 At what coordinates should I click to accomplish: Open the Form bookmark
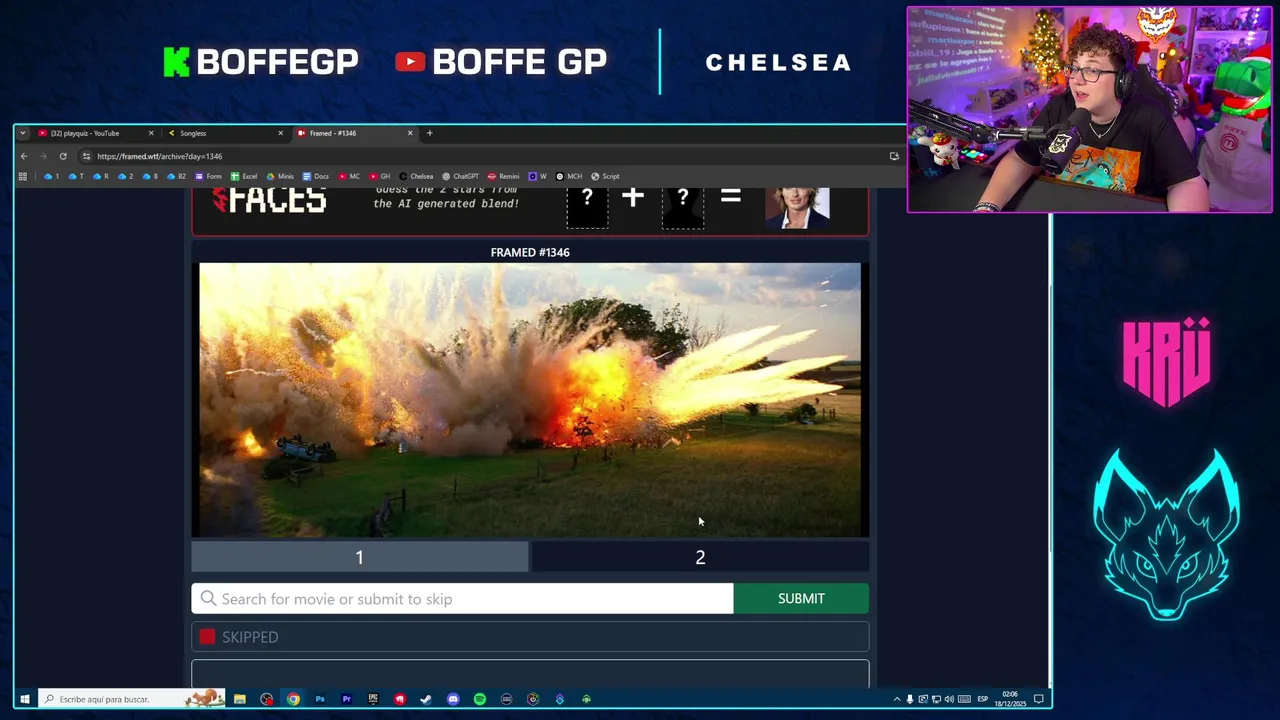click(x=209, y=176)
